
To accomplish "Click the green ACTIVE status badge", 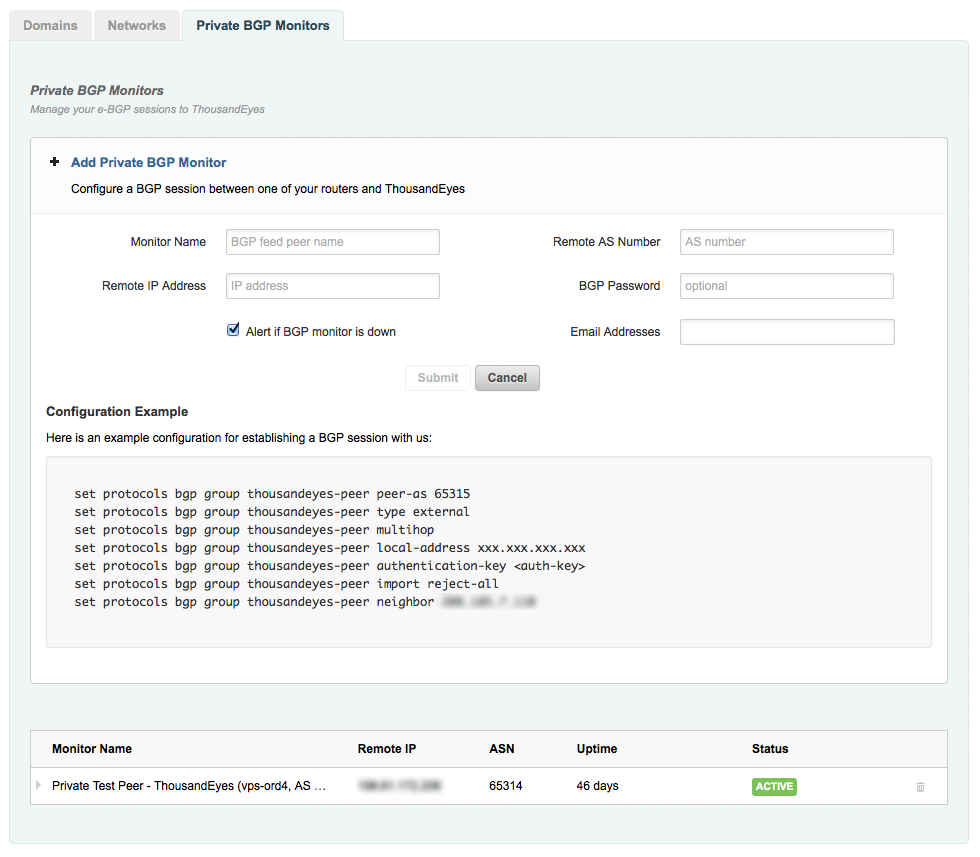I will click(774, 787).
